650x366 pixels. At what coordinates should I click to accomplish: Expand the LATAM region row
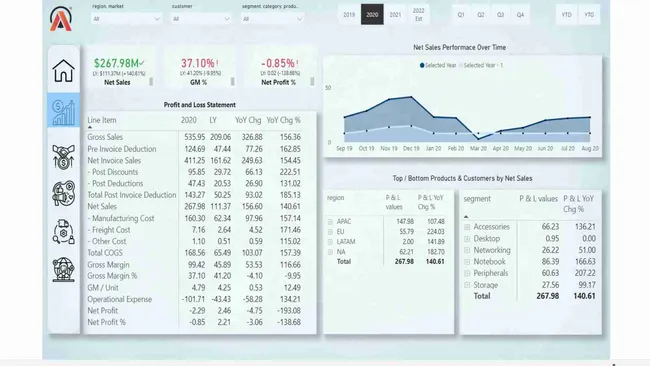tap(330, 242)
